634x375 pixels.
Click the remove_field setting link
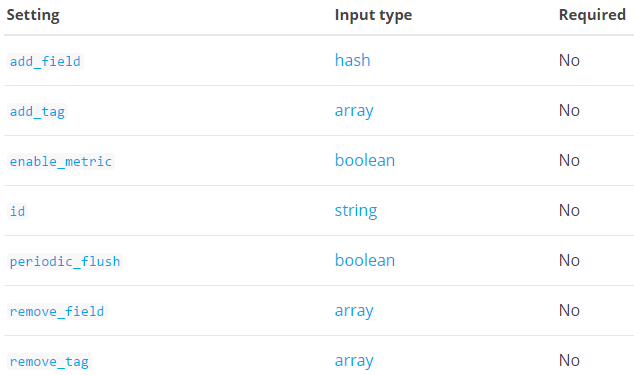point(57,311)
